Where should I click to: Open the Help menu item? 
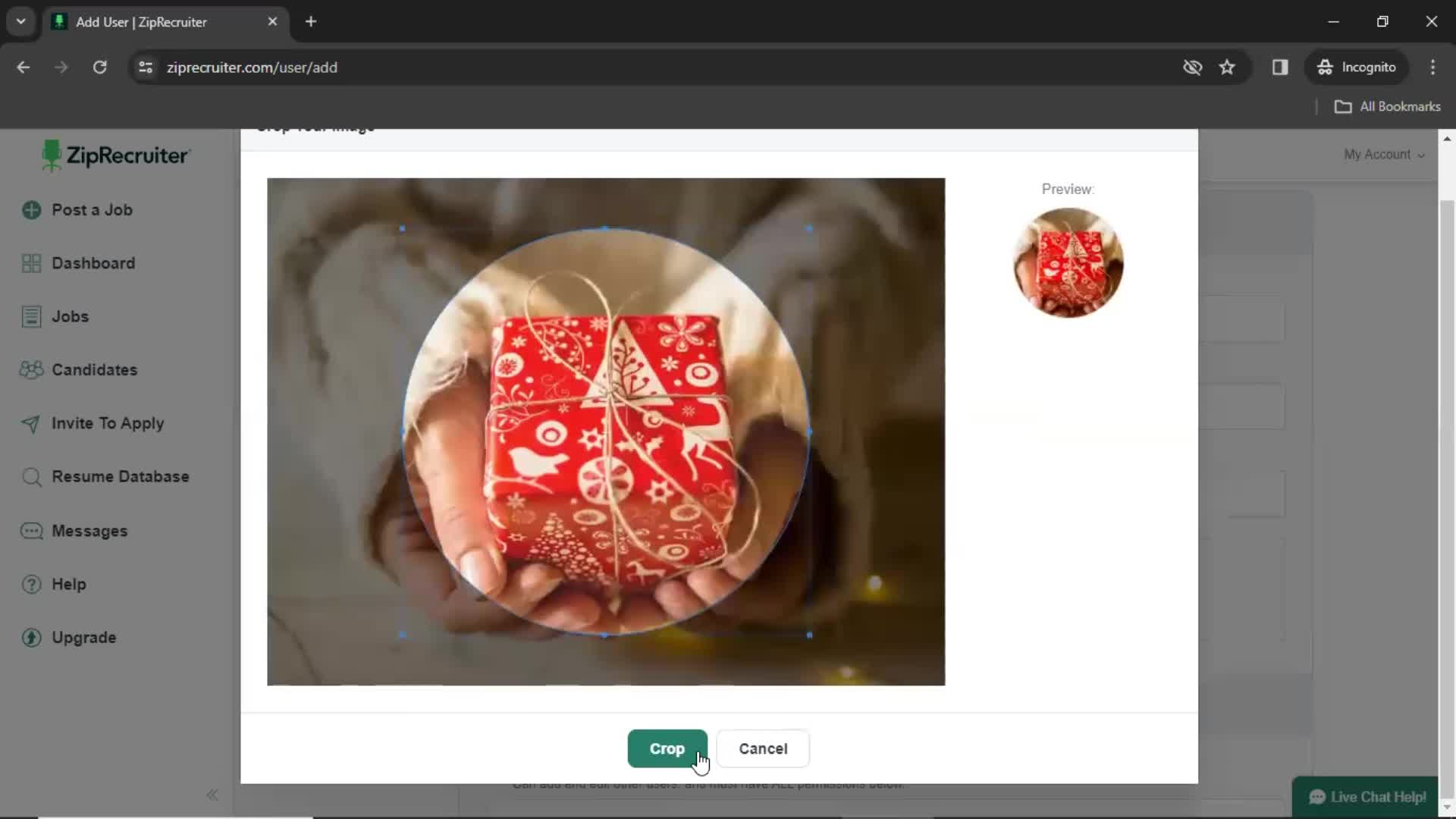(68, 583)
